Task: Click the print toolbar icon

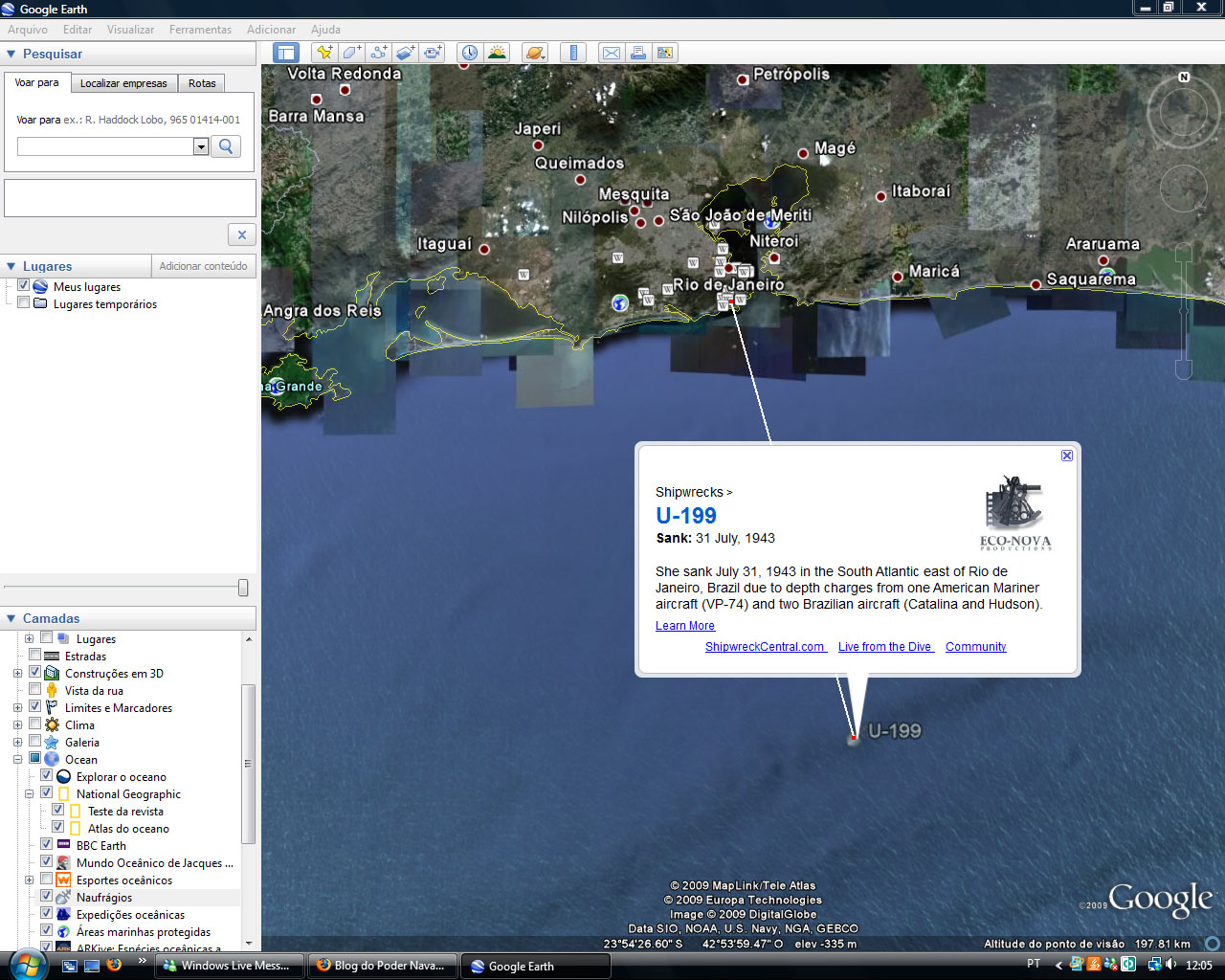Action: pos(637,53)
